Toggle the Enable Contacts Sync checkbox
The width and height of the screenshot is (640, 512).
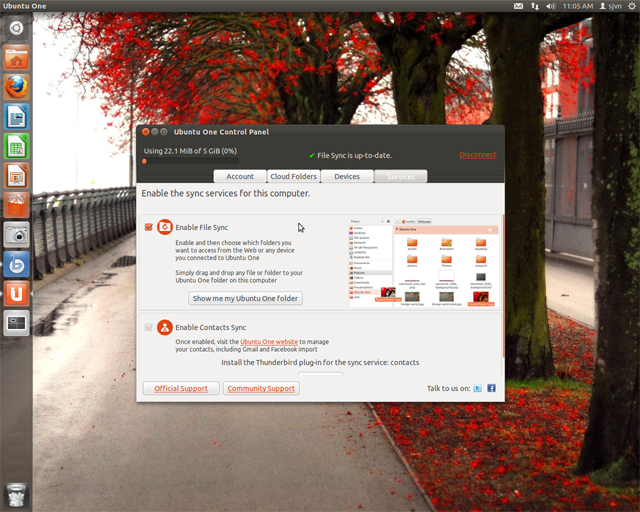149,327
